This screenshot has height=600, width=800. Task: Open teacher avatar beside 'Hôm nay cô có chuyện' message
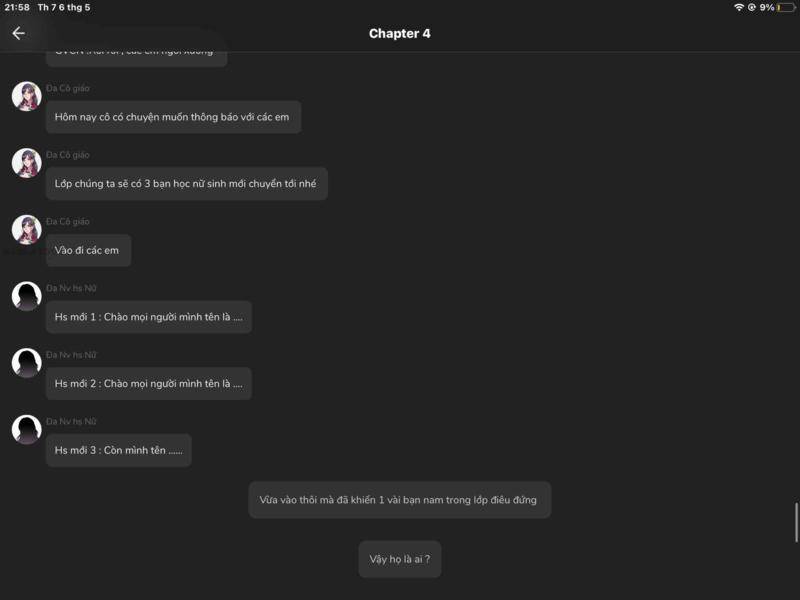[27, 96]
